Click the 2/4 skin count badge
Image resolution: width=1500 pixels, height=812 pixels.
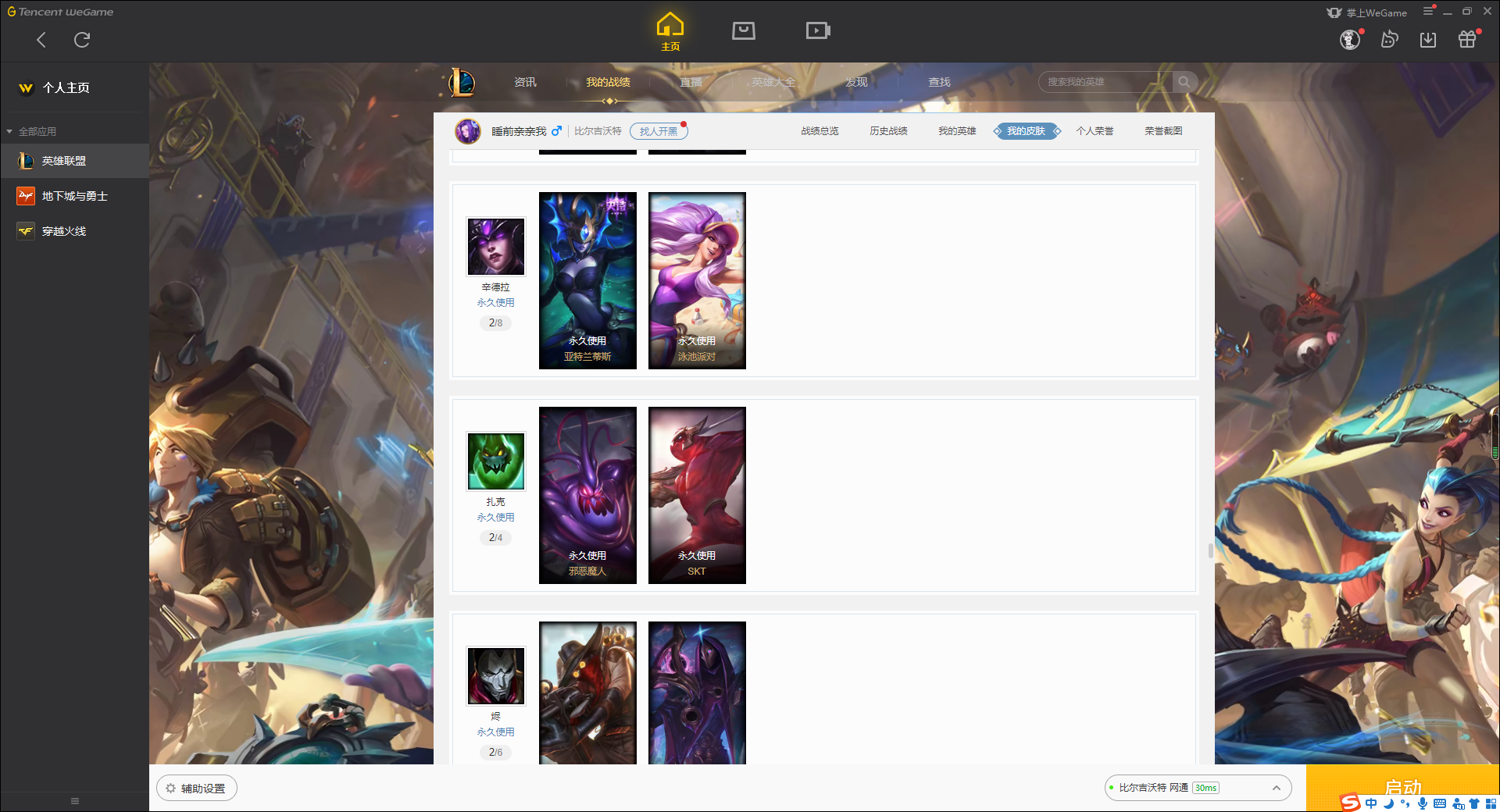[x=495, y=537]
